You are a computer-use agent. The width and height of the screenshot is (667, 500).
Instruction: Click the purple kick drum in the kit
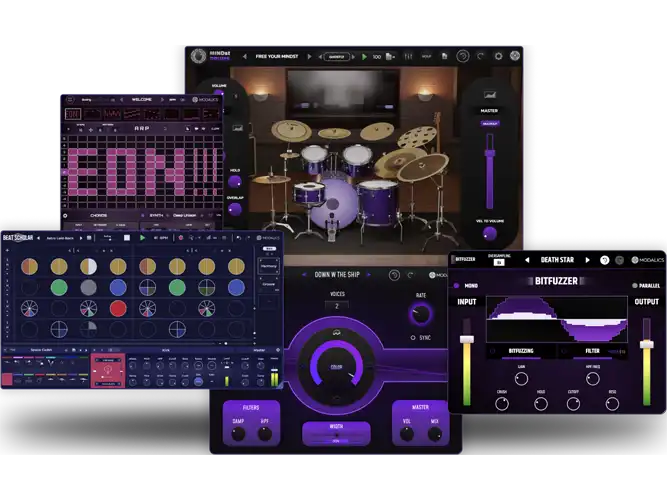[x=334, y=203]
